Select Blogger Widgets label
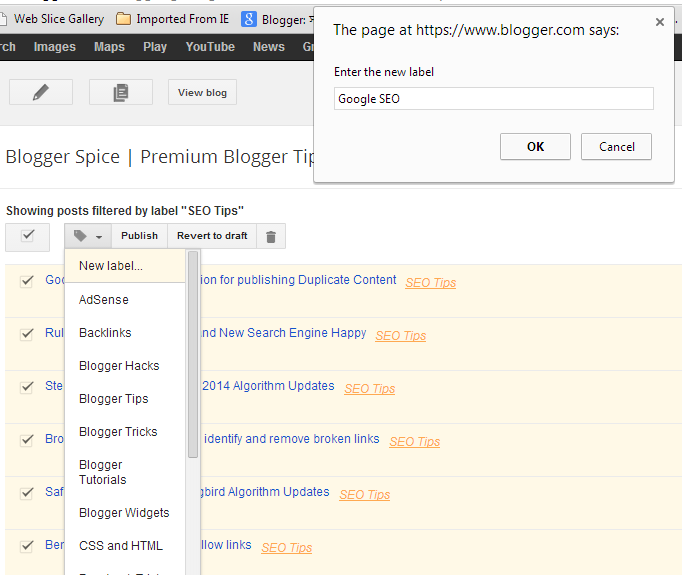 click(x=125, y=513)
